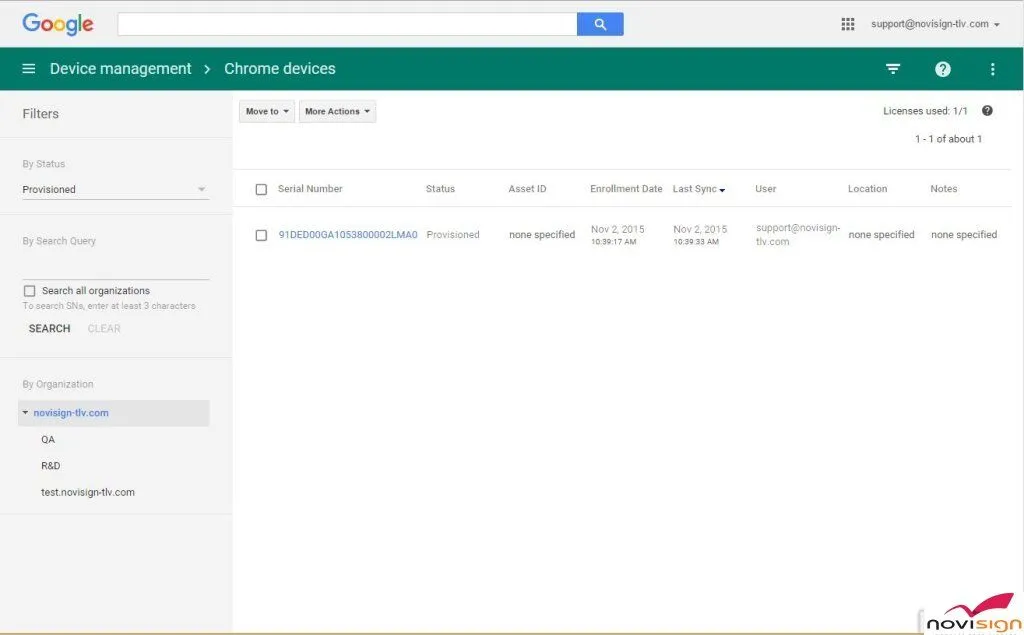Open the filter icon in the green toolbar

point(893,69)
